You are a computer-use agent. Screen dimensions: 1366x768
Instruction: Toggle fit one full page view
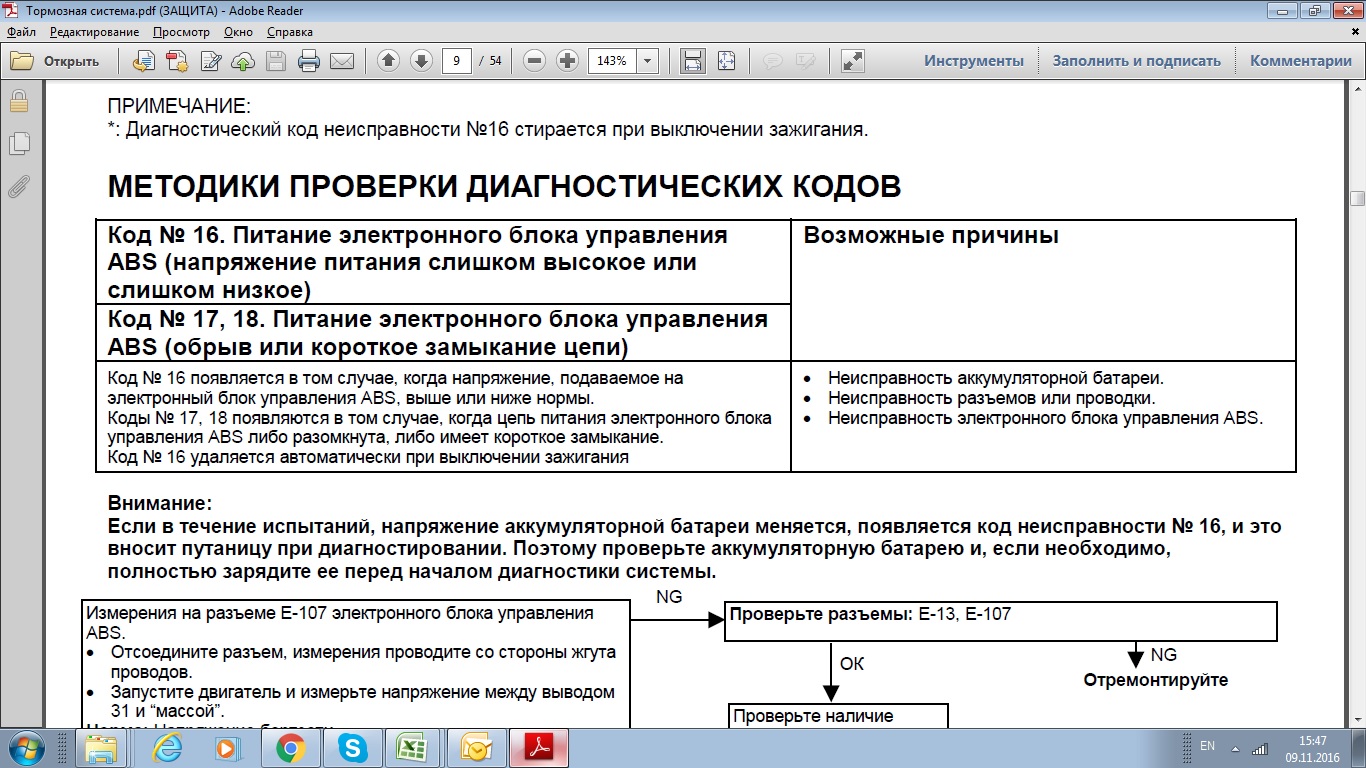point(726,61)
